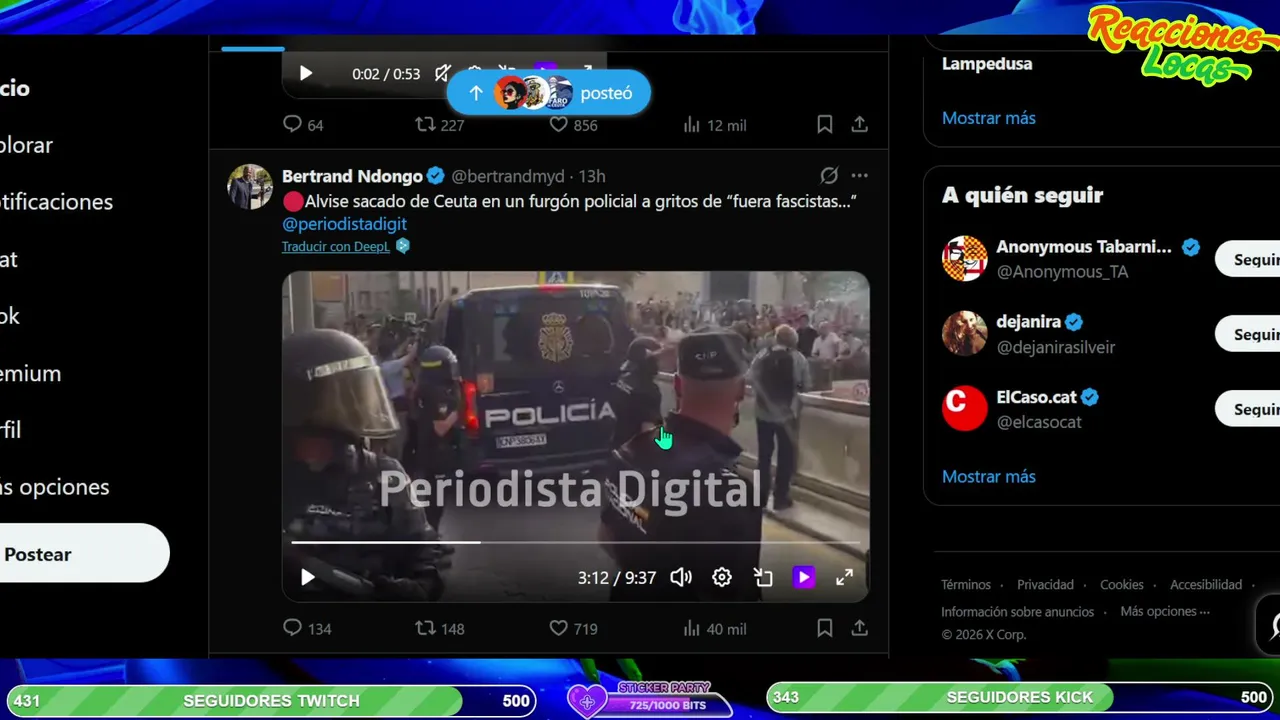
Task: Enter fullscreen on the 9:37 video
Action: 845,577
